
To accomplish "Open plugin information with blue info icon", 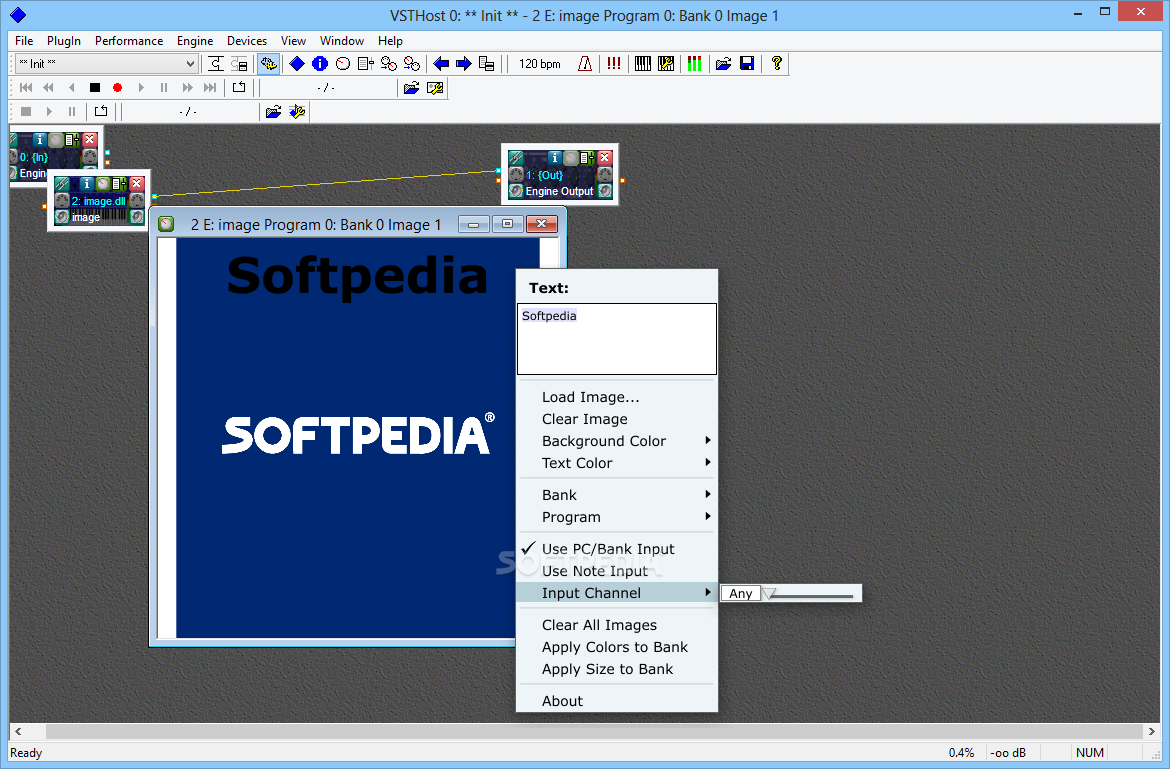I will tap(320, 63).
